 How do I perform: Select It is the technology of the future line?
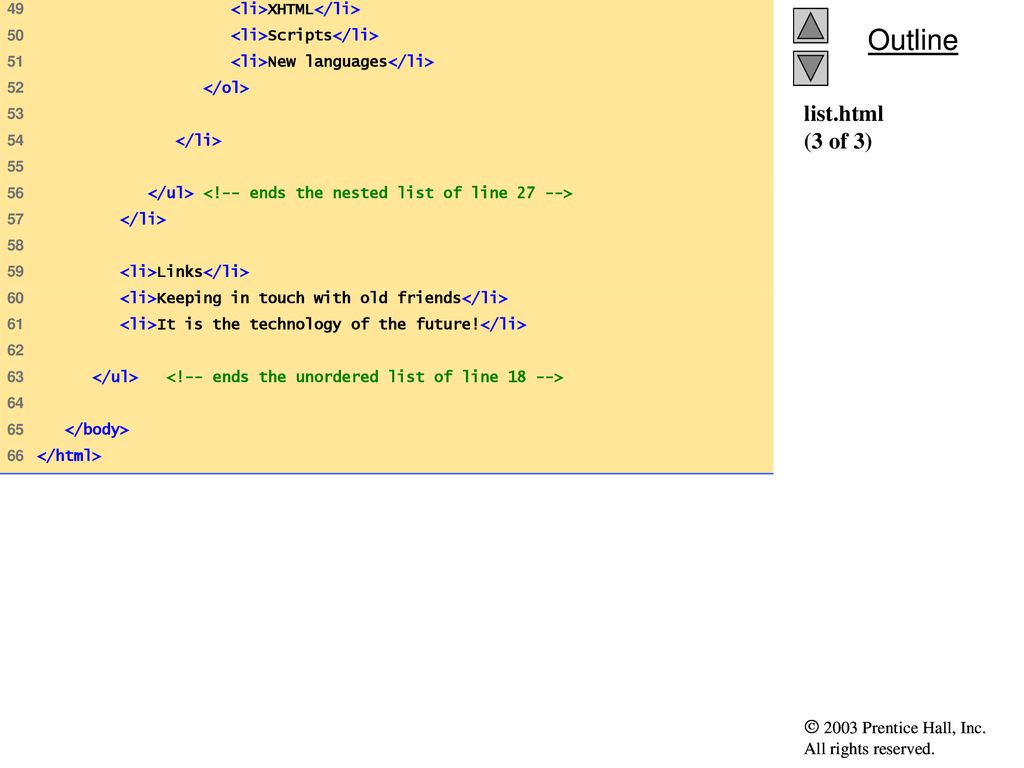[x=323, y=324]
